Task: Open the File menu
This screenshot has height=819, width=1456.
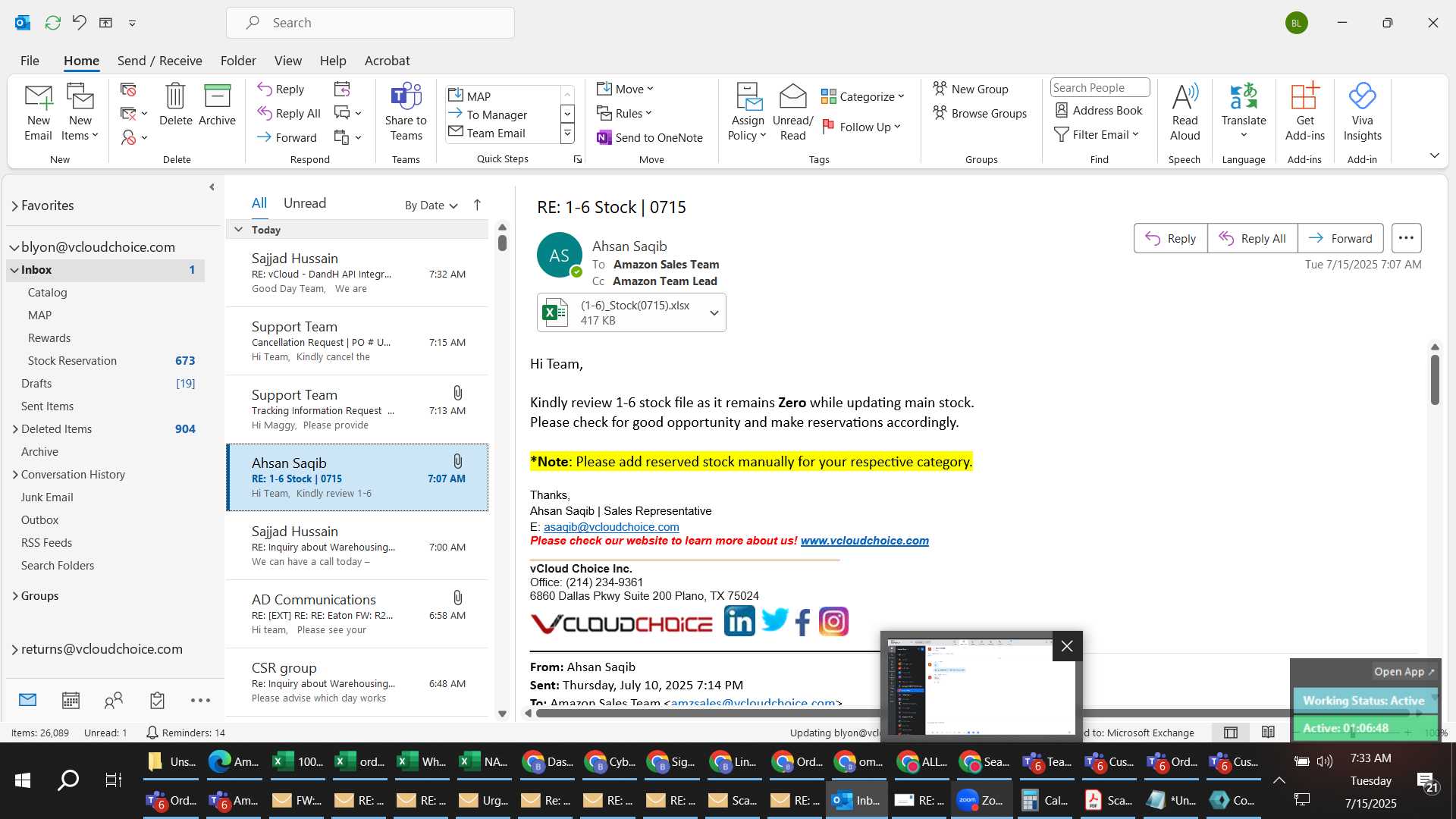Action: pyautogui.click(x=30, y=61)
